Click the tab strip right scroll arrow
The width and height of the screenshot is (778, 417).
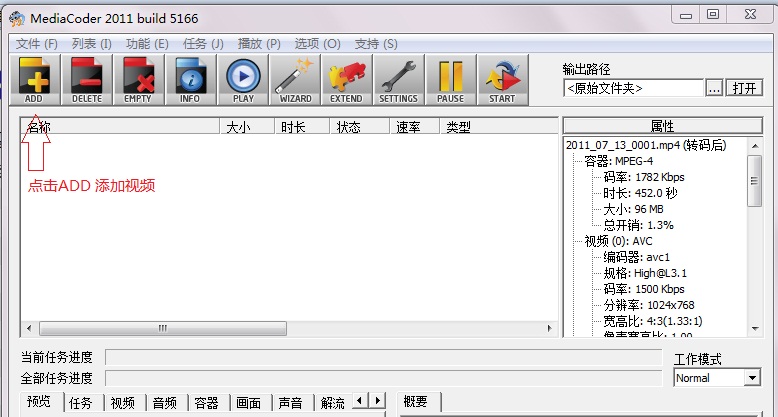coord(378,400)
